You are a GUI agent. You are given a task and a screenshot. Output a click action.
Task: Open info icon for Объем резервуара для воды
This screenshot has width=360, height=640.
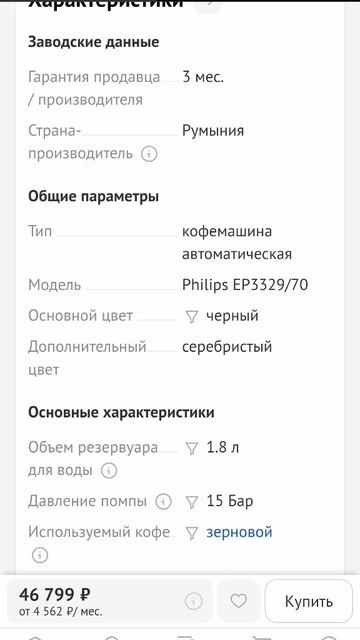109,471
